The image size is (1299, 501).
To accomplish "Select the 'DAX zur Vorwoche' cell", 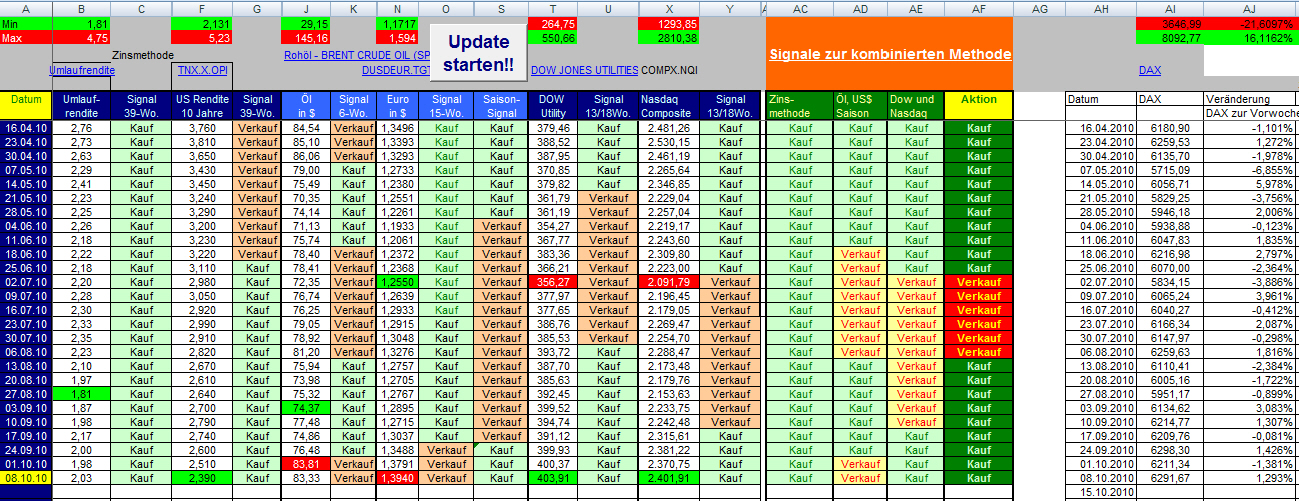I will tap(1250, 113).
